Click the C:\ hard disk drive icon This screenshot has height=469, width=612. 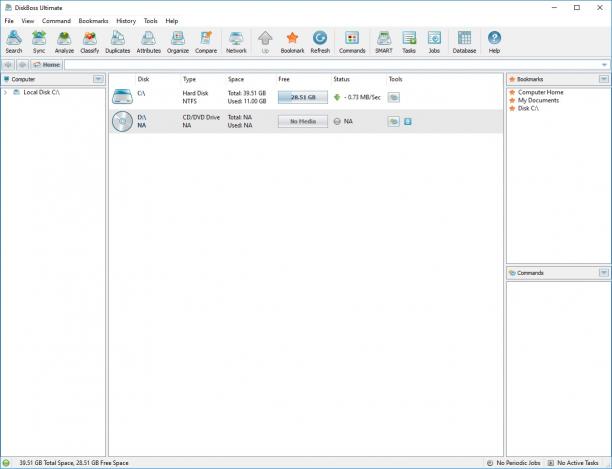pyautogui.click(x=122, y=97)
